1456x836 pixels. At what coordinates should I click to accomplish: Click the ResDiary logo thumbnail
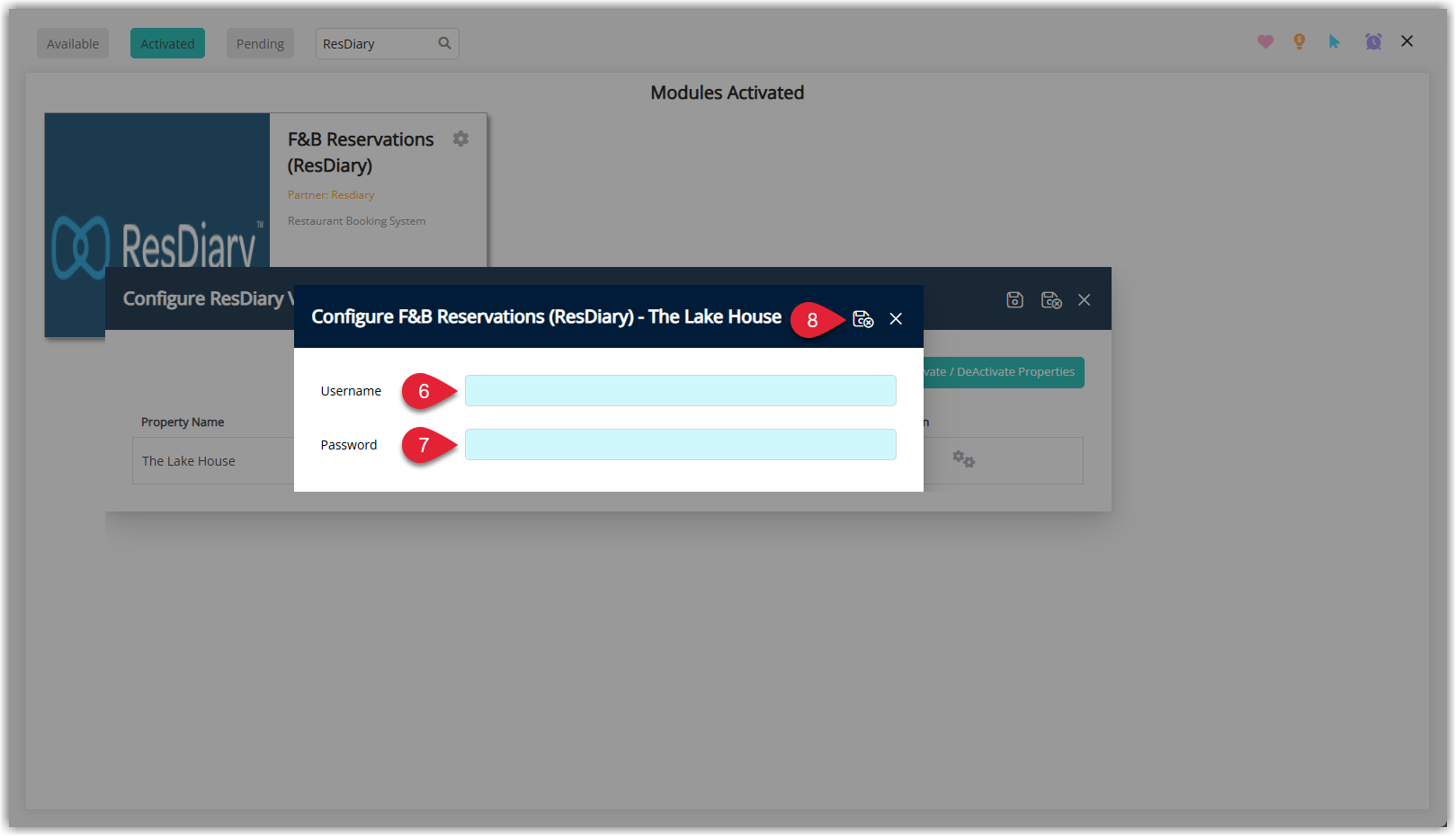pos(157,225)
